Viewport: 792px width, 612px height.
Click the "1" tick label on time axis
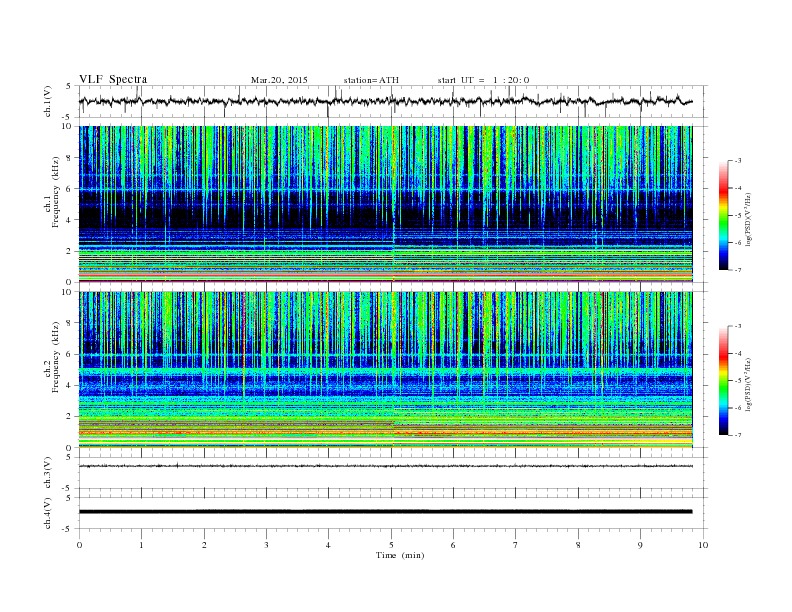(x=141, y=545)
